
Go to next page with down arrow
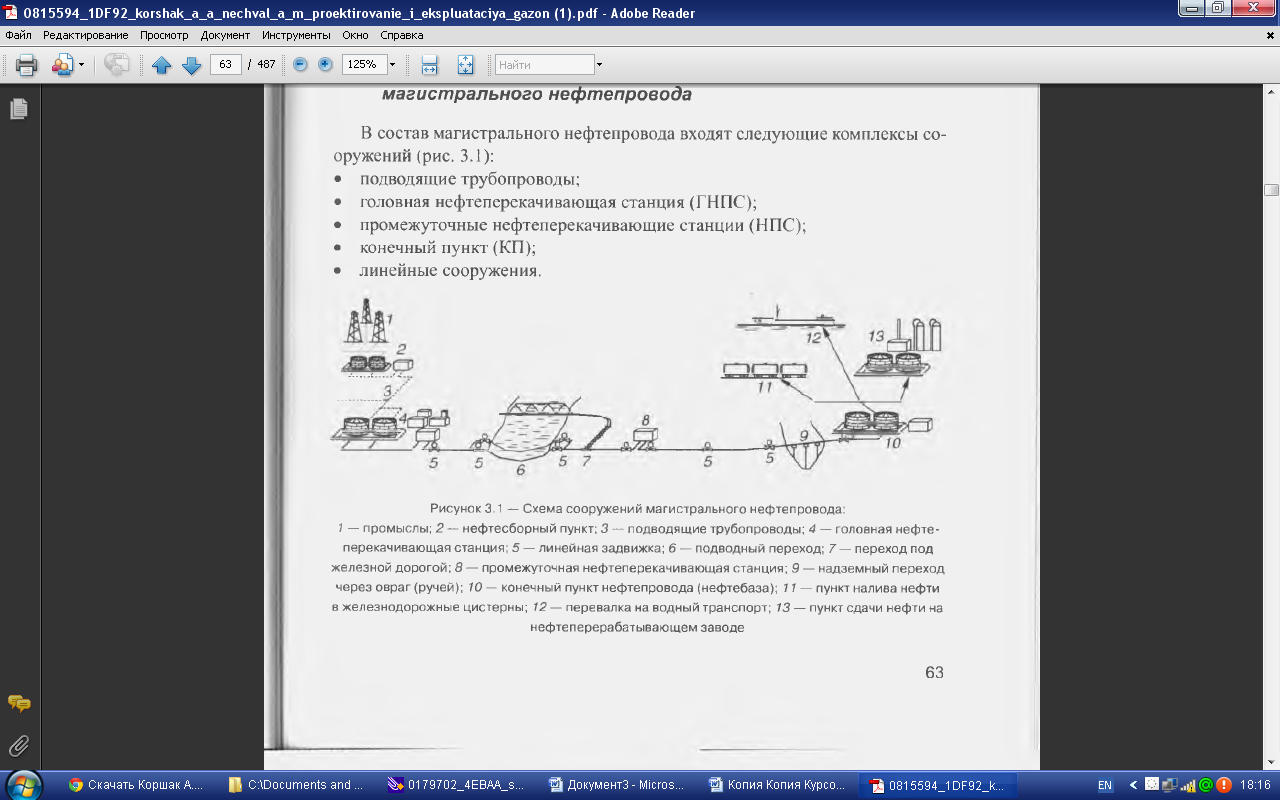191,65
